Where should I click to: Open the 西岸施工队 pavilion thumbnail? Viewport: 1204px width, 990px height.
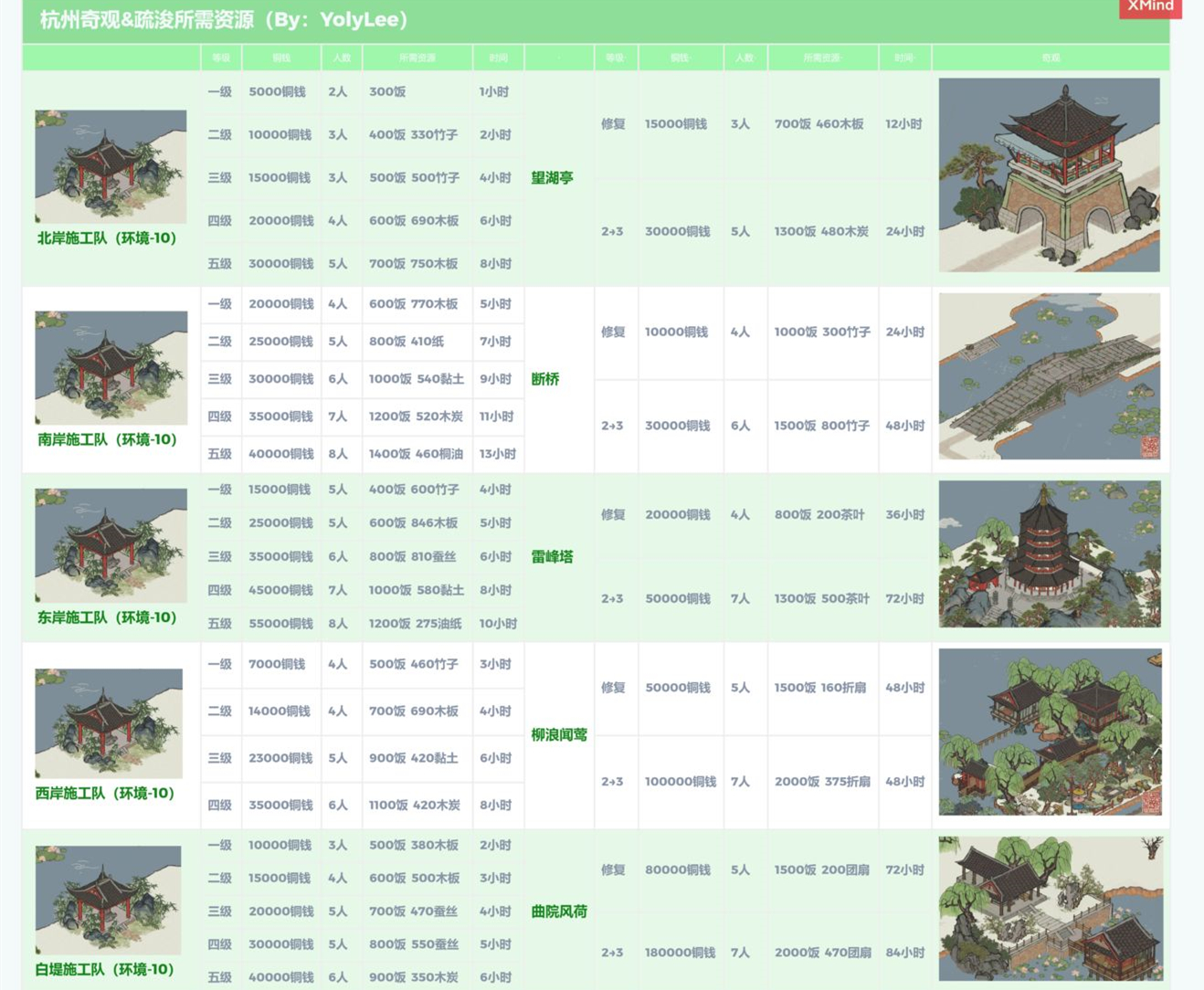point(109,722)
